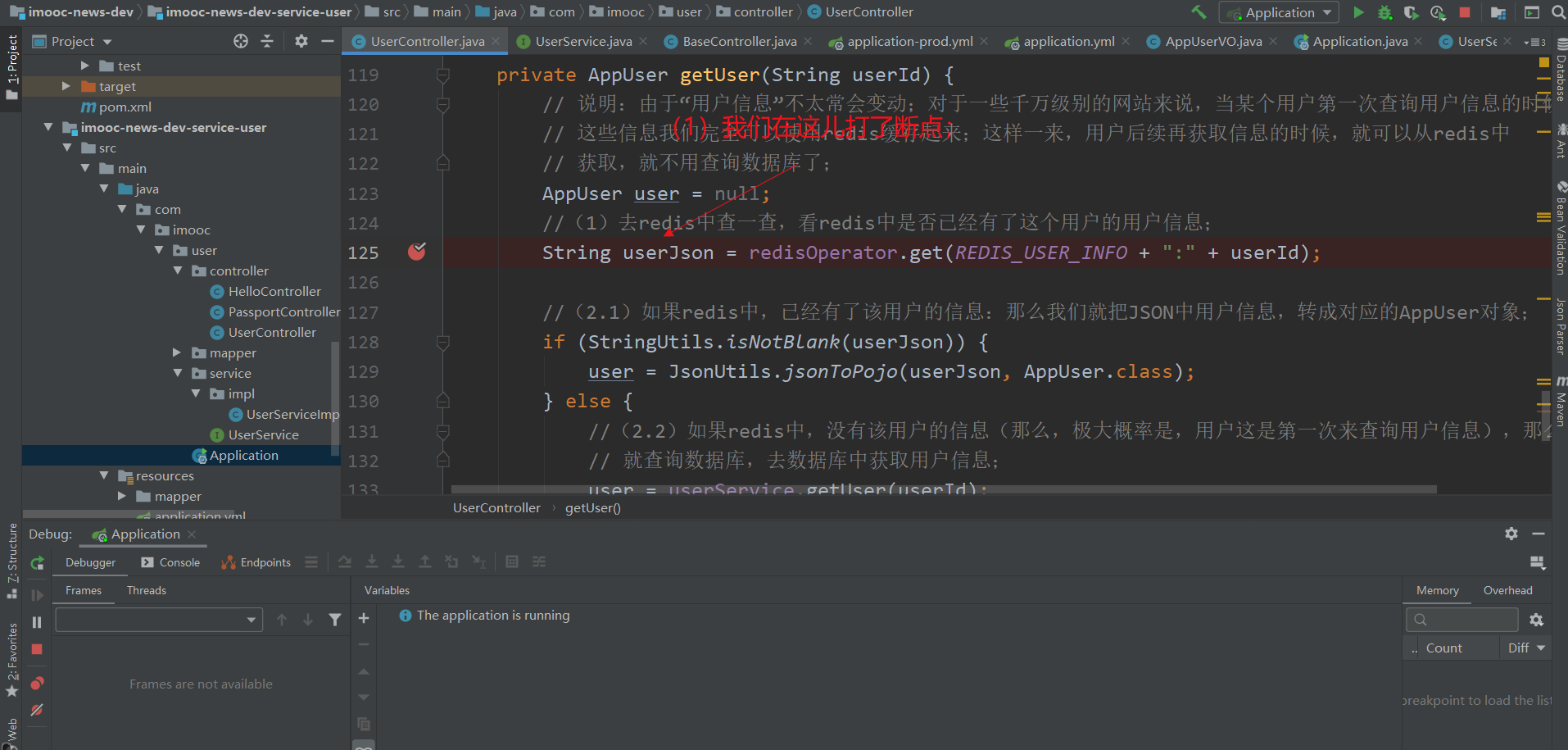
Task: Rerun Application in the Debug panel
Action: (x=37, y=563)
